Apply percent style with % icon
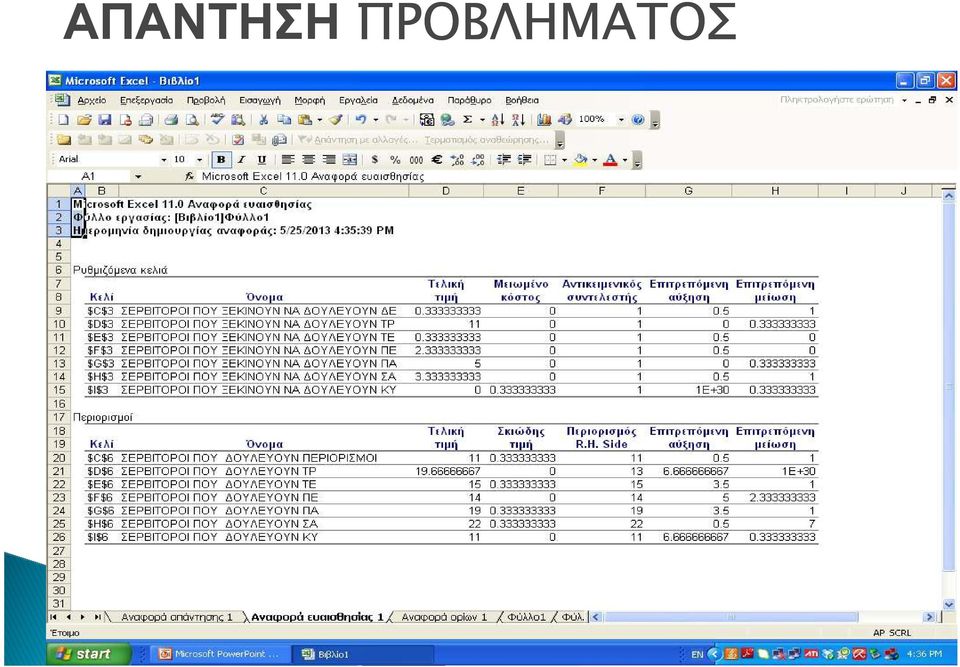Viewport: 960px width, 667px height. [395, 159]
